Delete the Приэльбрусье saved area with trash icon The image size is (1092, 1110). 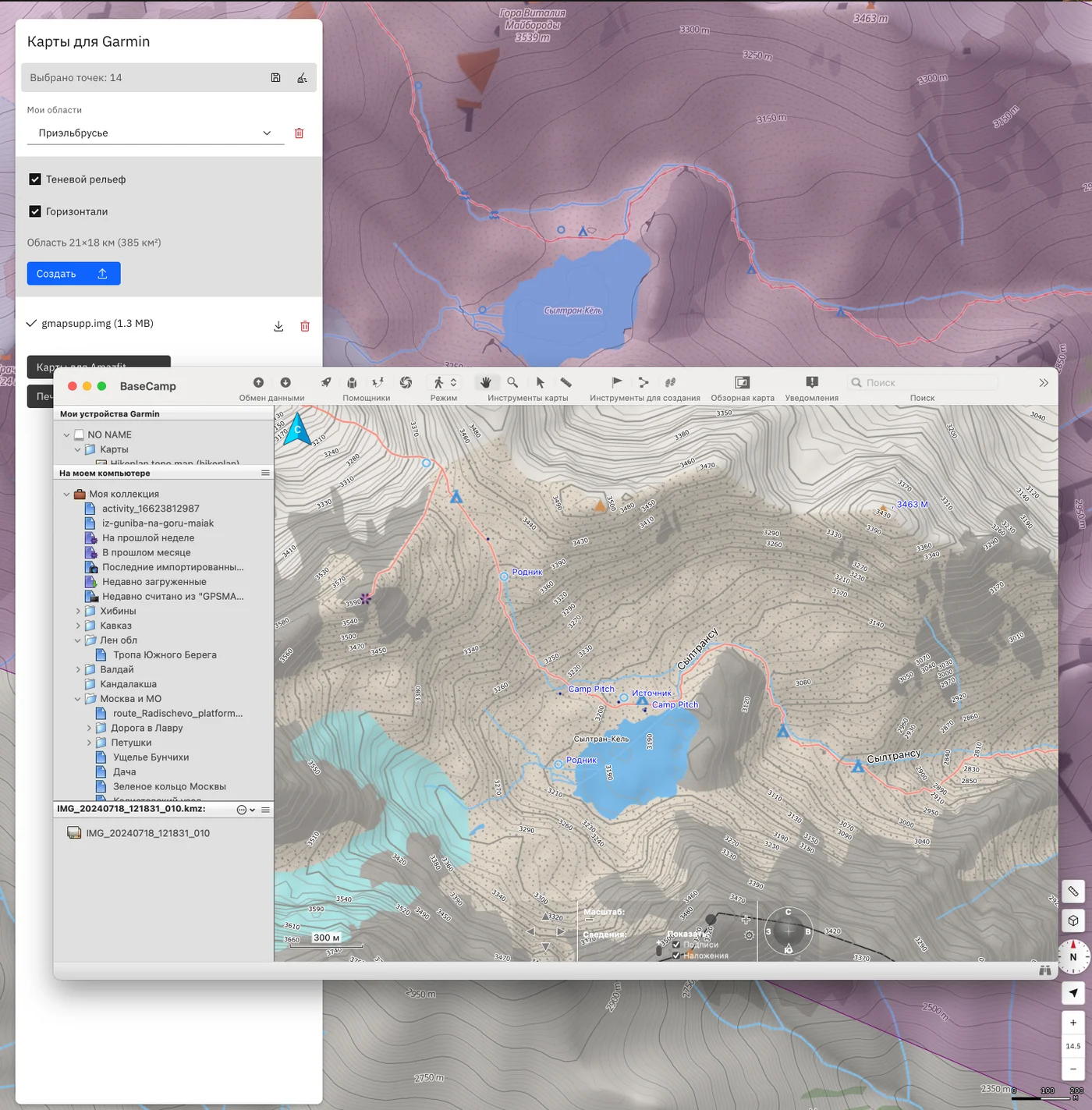coord(299,133)
